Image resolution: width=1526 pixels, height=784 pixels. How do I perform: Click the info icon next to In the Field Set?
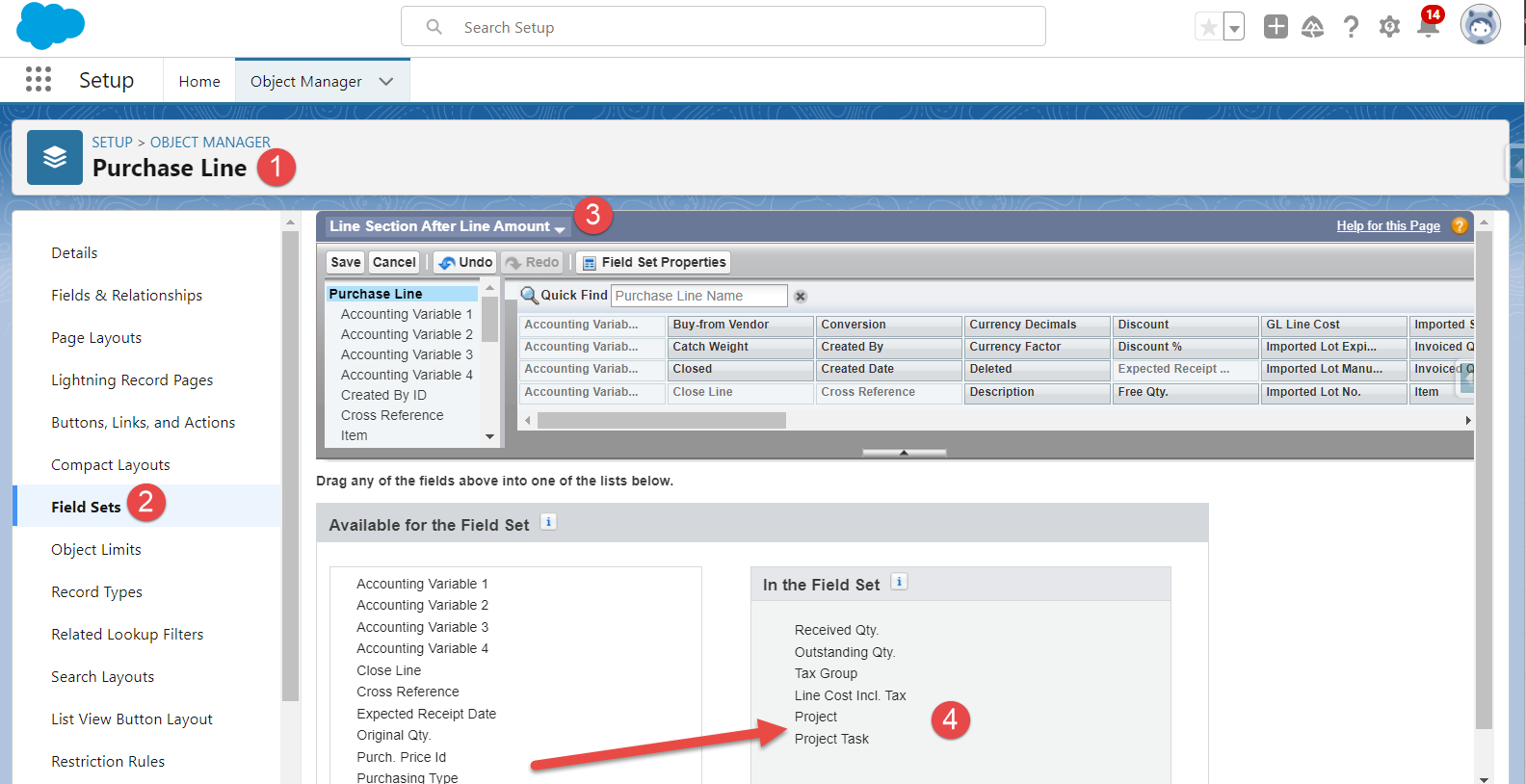[x=899, y=582]
